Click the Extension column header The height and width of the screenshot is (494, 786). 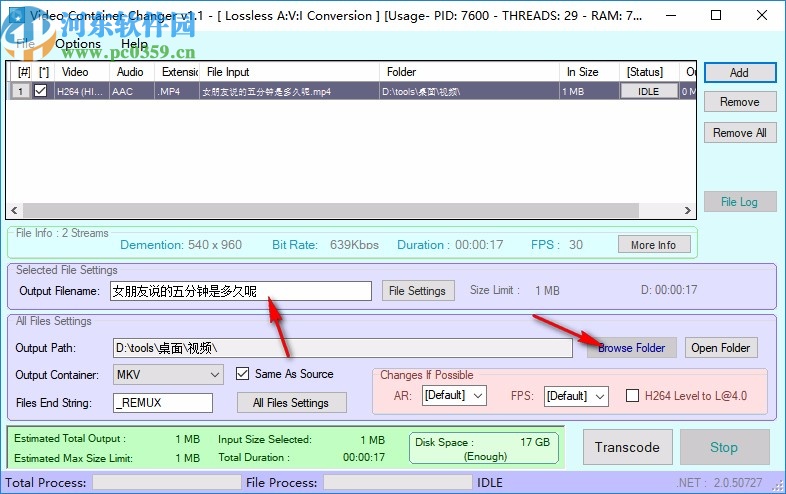click(177, 72)
